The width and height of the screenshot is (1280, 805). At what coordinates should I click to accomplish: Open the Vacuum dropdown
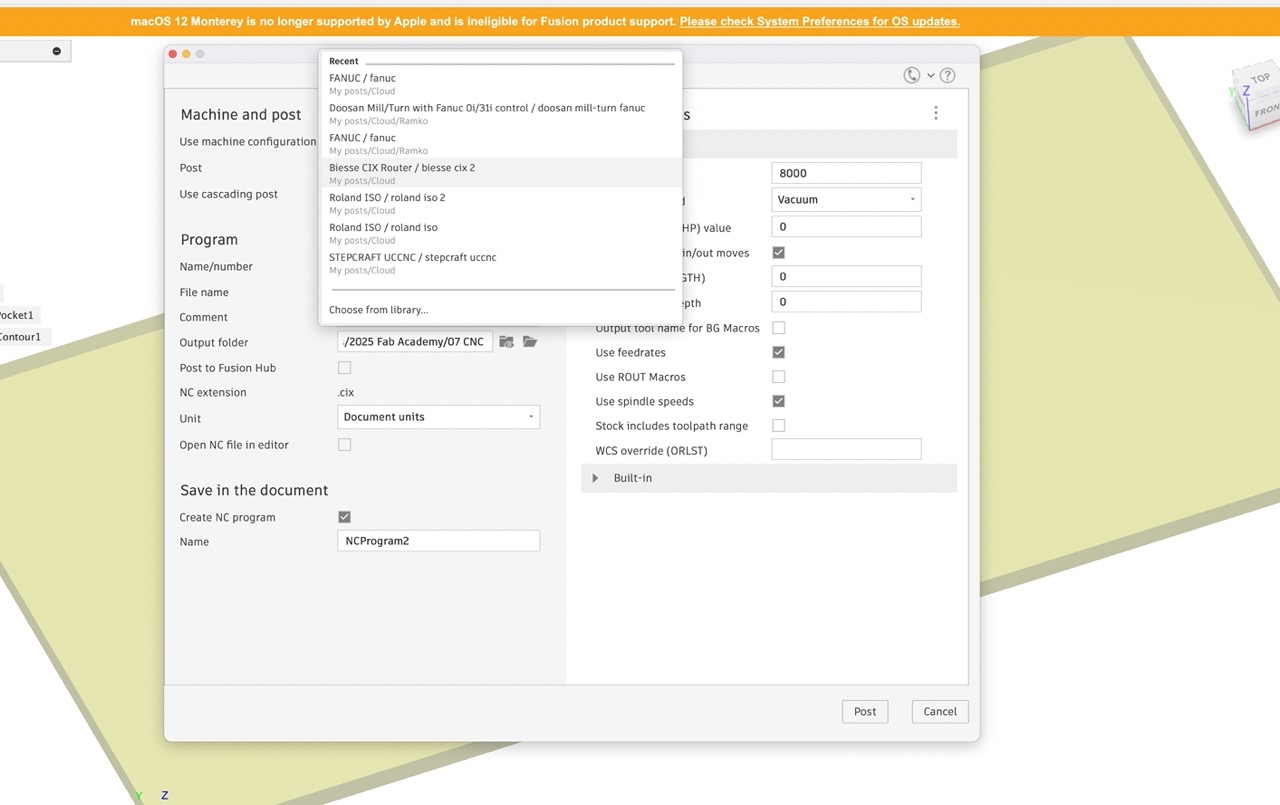click(846, 199)
